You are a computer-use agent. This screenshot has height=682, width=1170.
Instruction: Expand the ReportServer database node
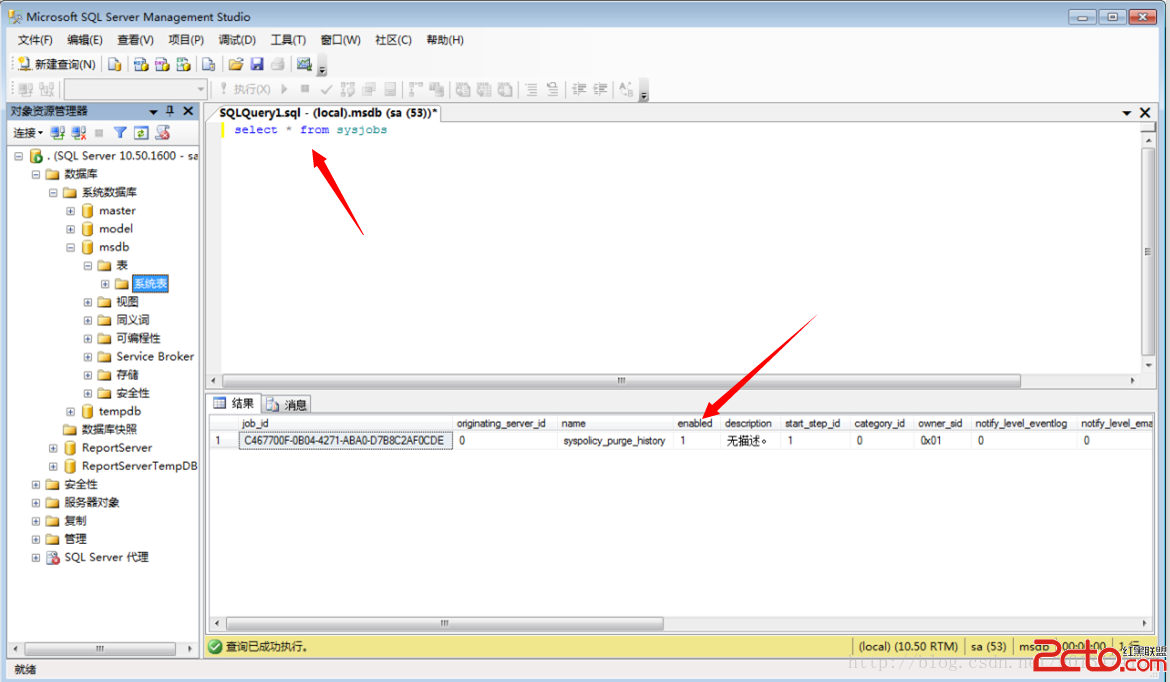point(53,448)
